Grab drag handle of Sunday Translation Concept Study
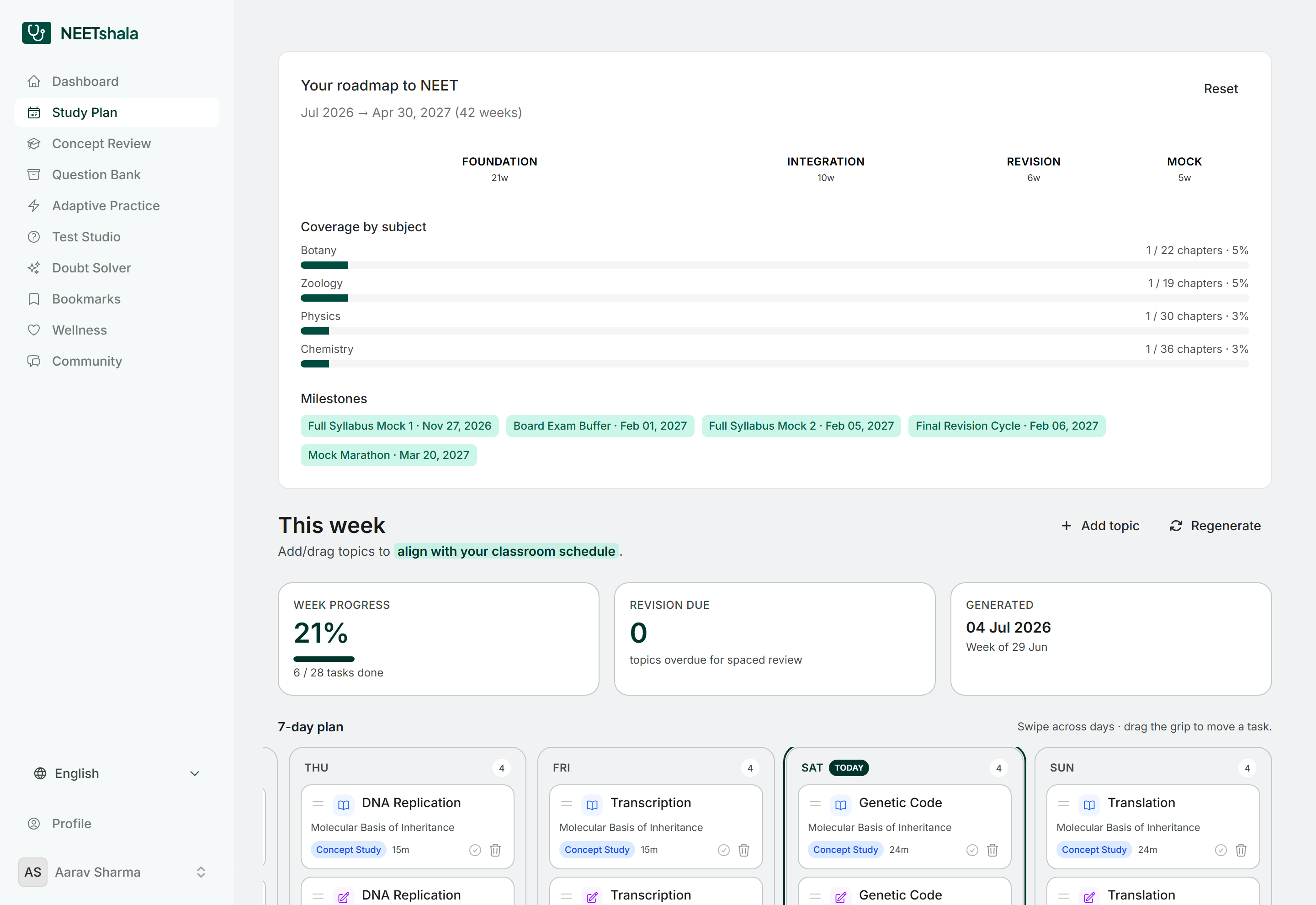Screen dimensions: 1316x905 tap(1064, 804)
